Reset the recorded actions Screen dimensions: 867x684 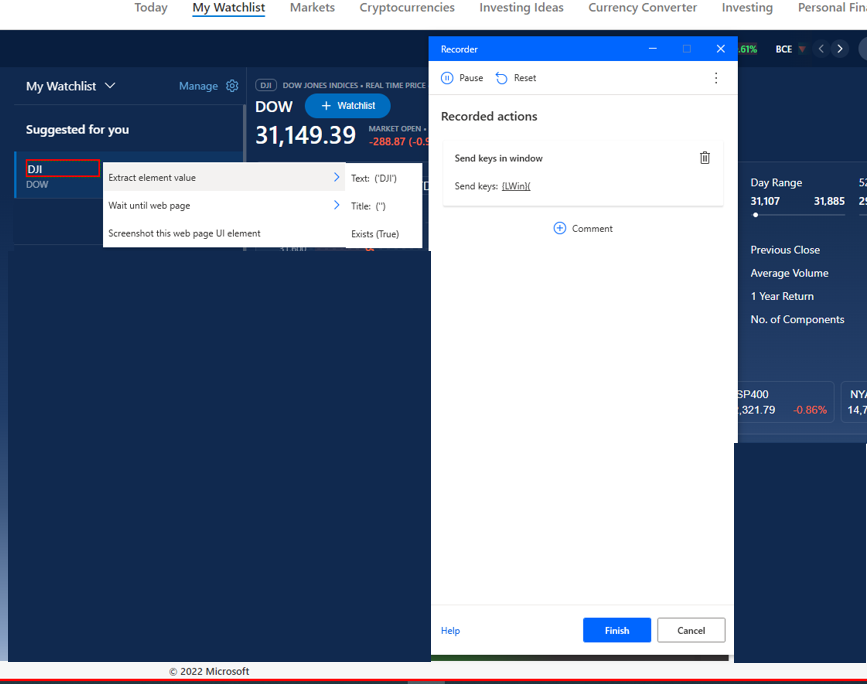click(515, 77)
